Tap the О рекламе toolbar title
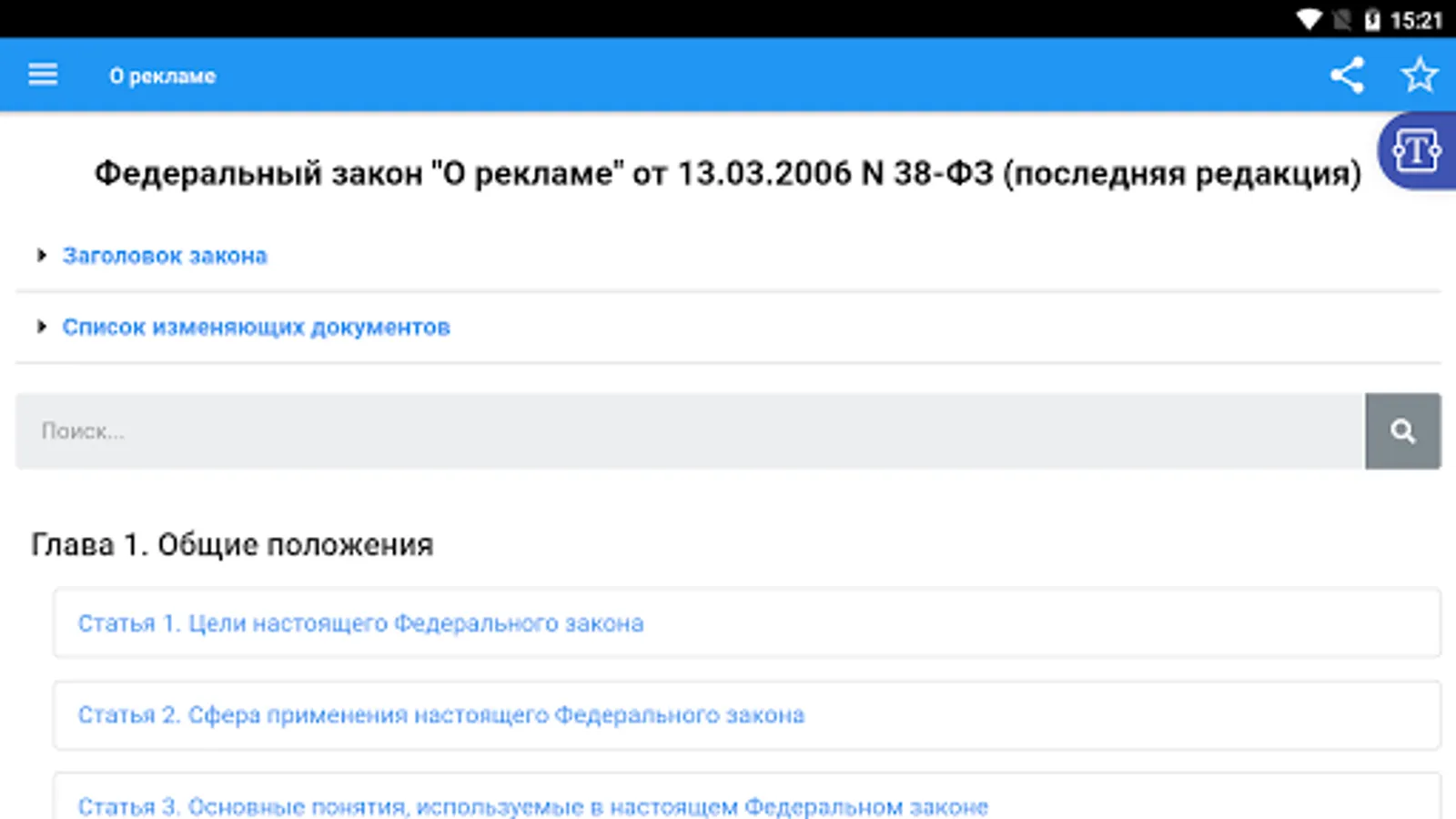1456x819 pixels. point(163,76)
